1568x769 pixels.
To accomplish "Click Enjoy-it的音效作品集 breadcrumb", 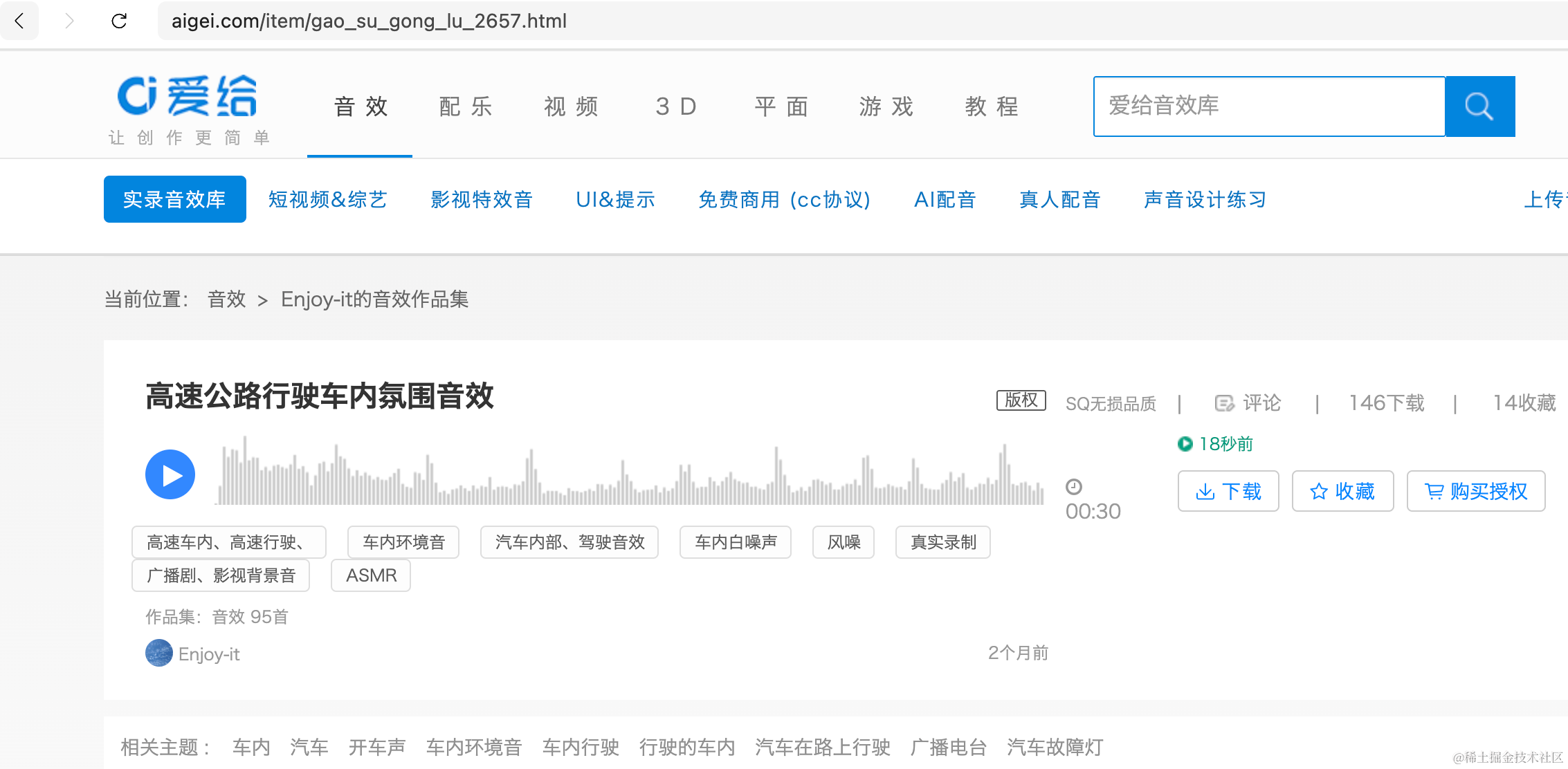I will [374, 299].
